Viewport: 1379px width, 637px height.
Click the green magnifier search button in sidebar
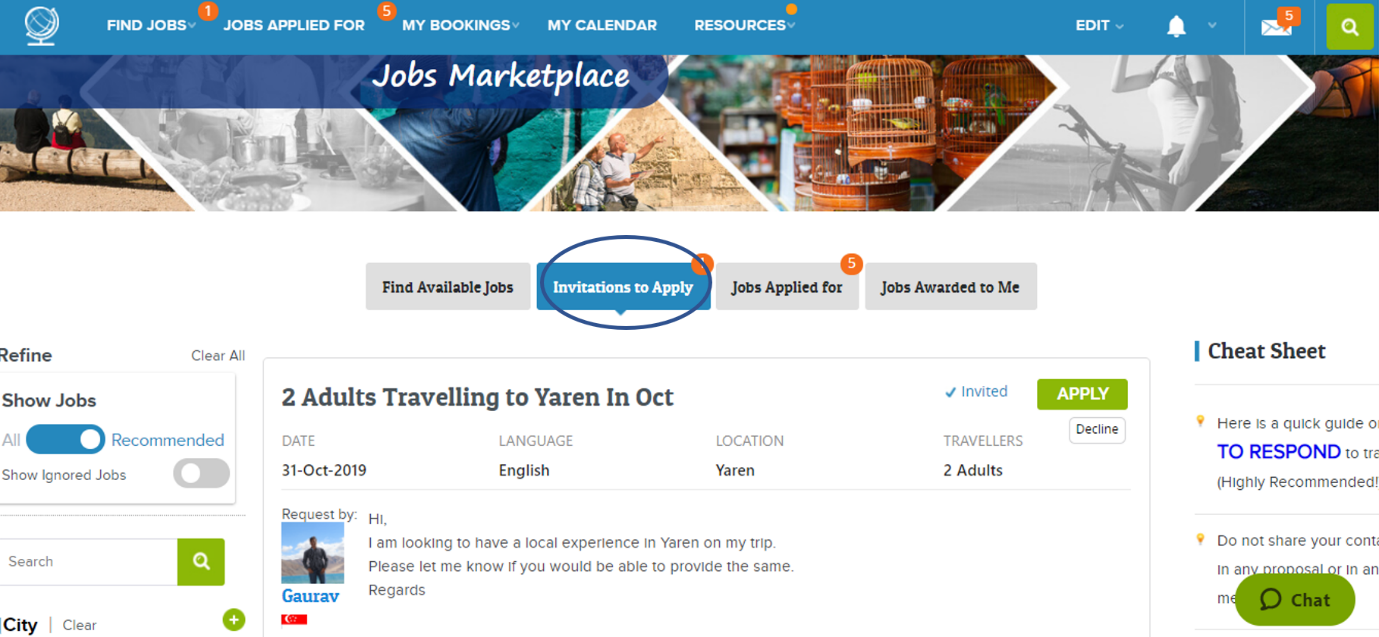coord(201,562)
